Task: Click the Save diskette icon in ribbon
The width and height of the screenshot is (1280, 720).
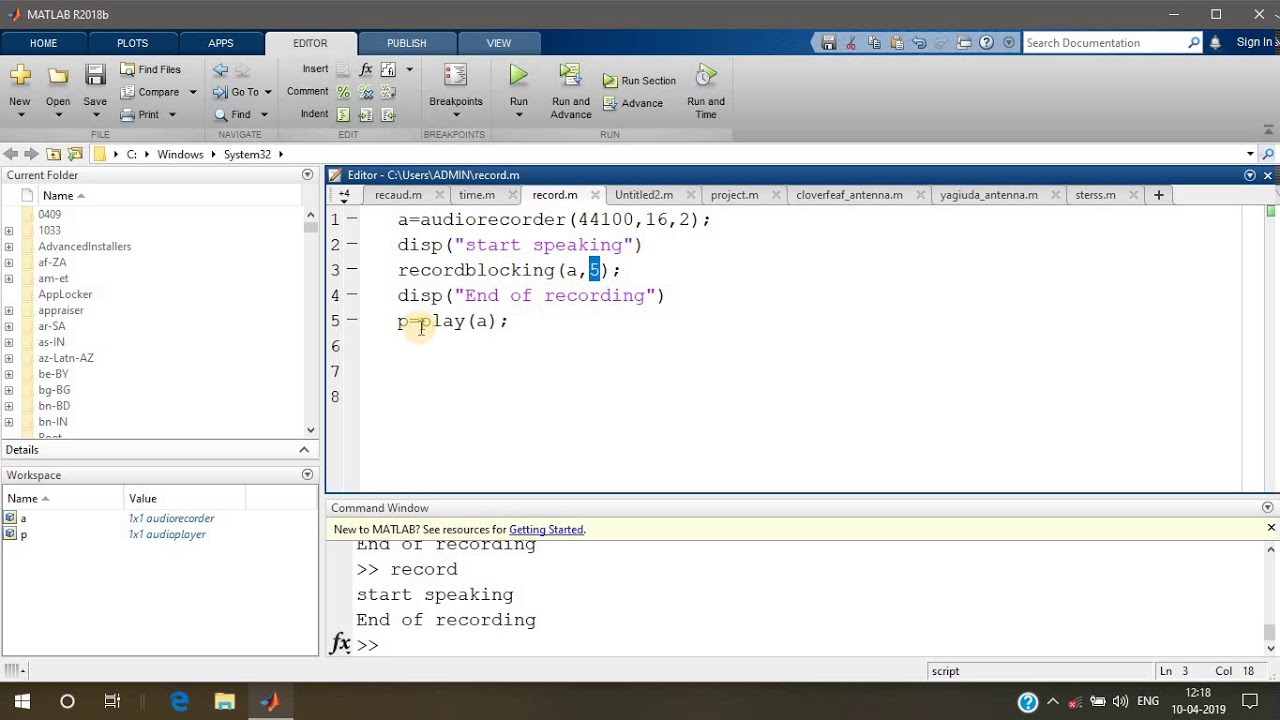Action: coord(95,76)
